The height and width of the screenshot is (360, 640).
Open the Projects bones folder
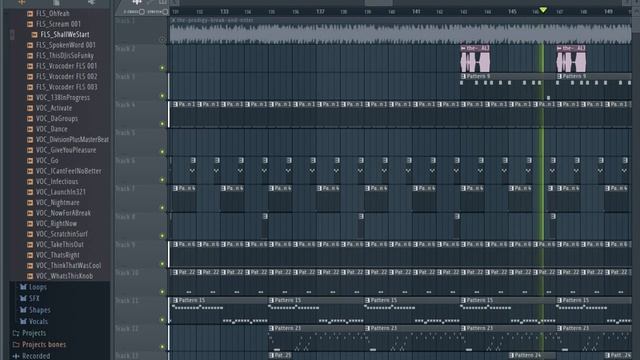point(39,344)
